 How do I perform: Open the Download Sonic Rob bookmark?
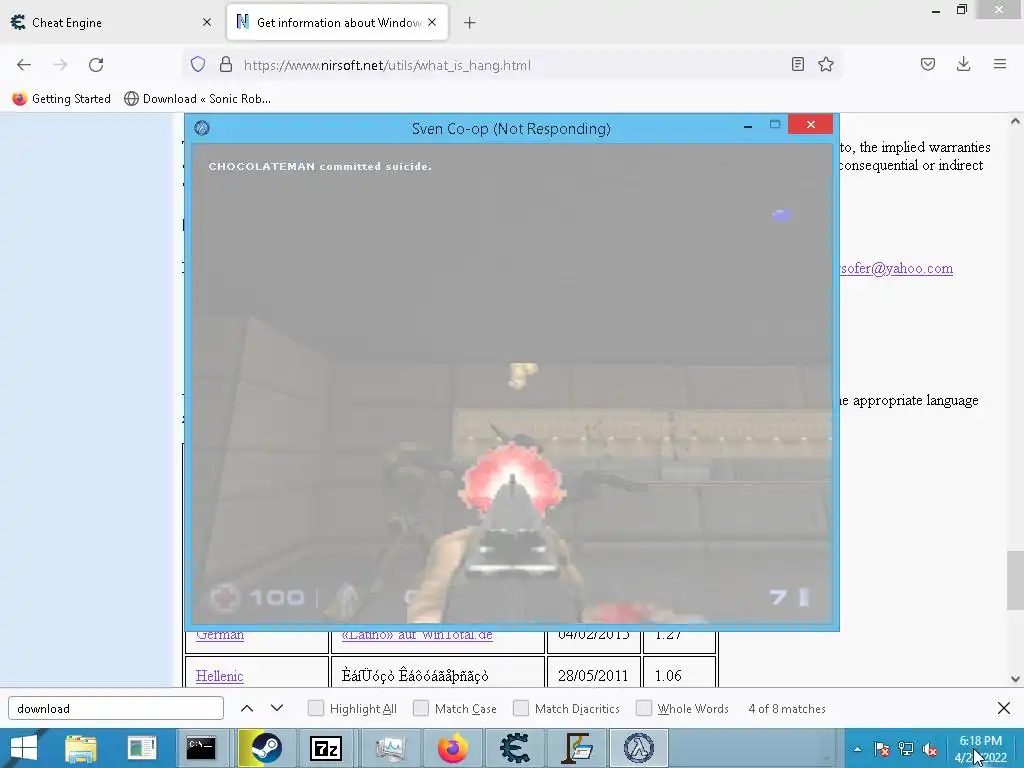pyautogui.click(x=197, y=99)
